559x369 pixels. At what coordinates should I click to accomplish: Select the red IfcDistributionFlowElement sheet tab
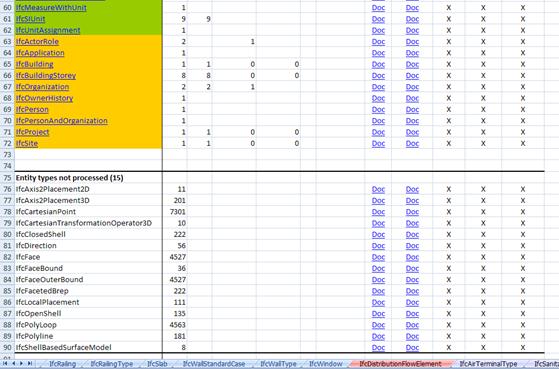pyautogui.click(x=400, y=364)
